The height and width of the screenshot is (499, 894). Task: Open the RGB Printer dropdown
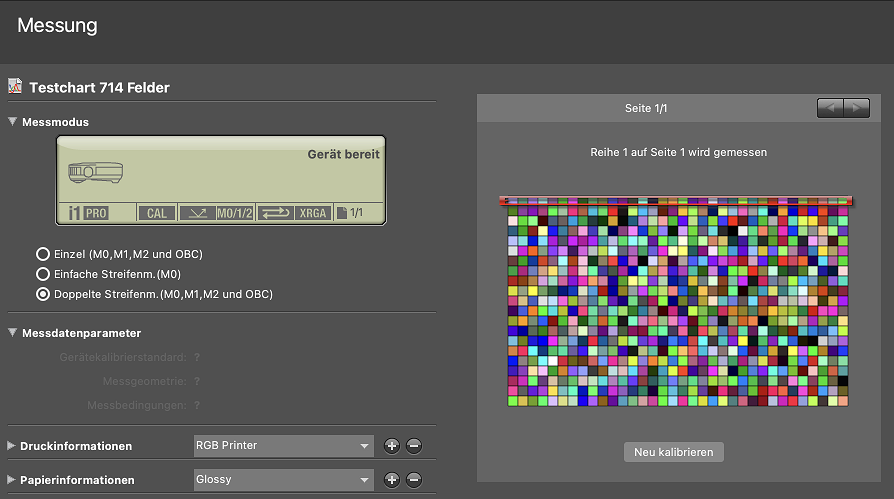(283, 445)
